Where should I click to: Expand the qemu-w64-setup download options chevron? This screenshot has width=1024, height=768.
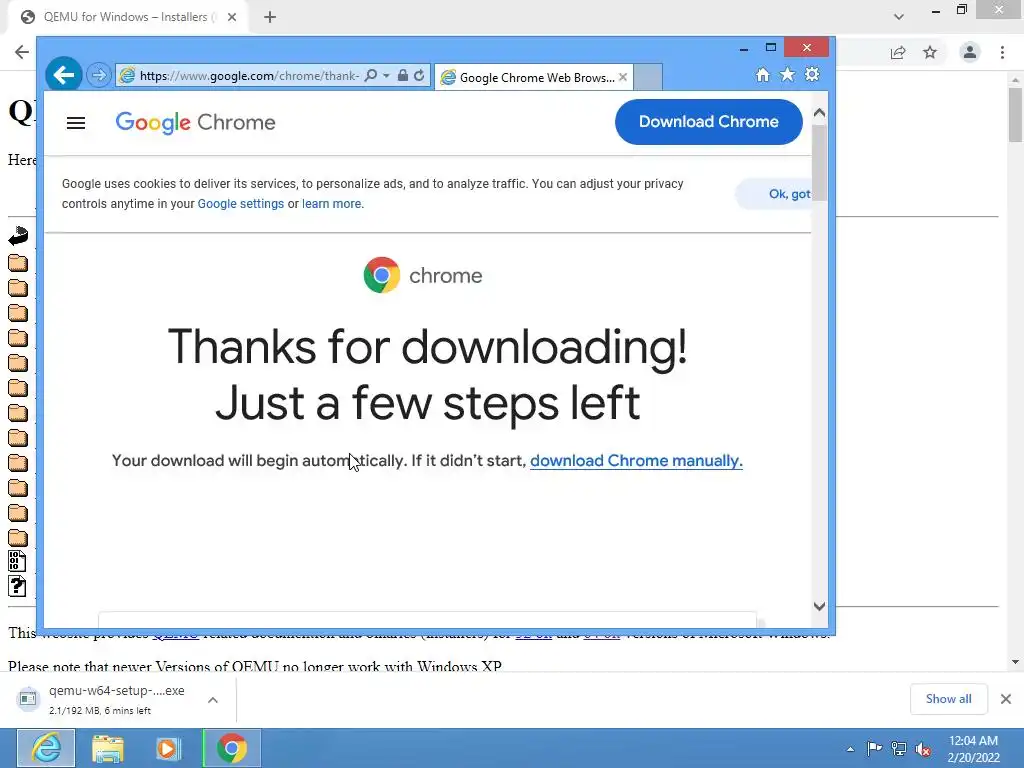coord(213,699)
